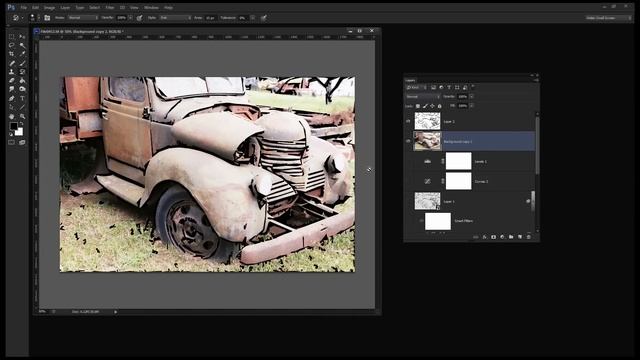Filter layers by smart objects
This screenshot has width=640, height=360.
coord(465,87)
